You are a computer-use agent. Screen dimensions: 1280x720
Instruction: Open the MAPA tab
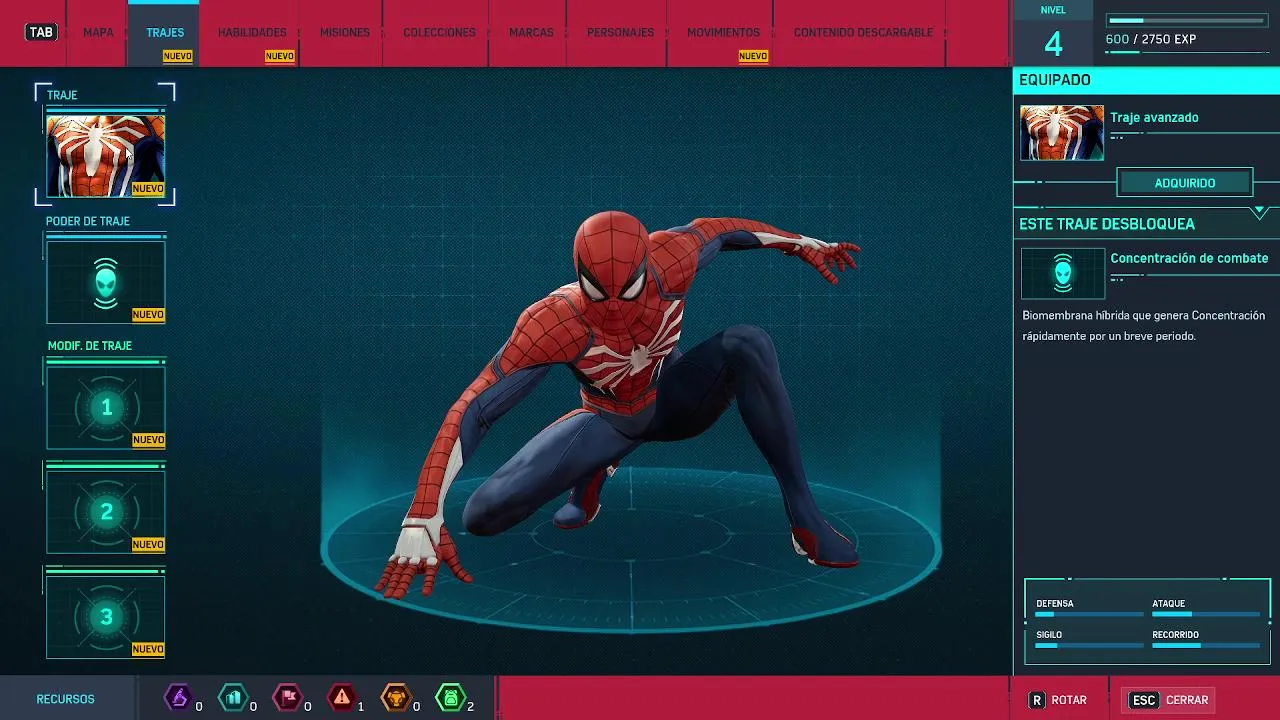point(98,32)
